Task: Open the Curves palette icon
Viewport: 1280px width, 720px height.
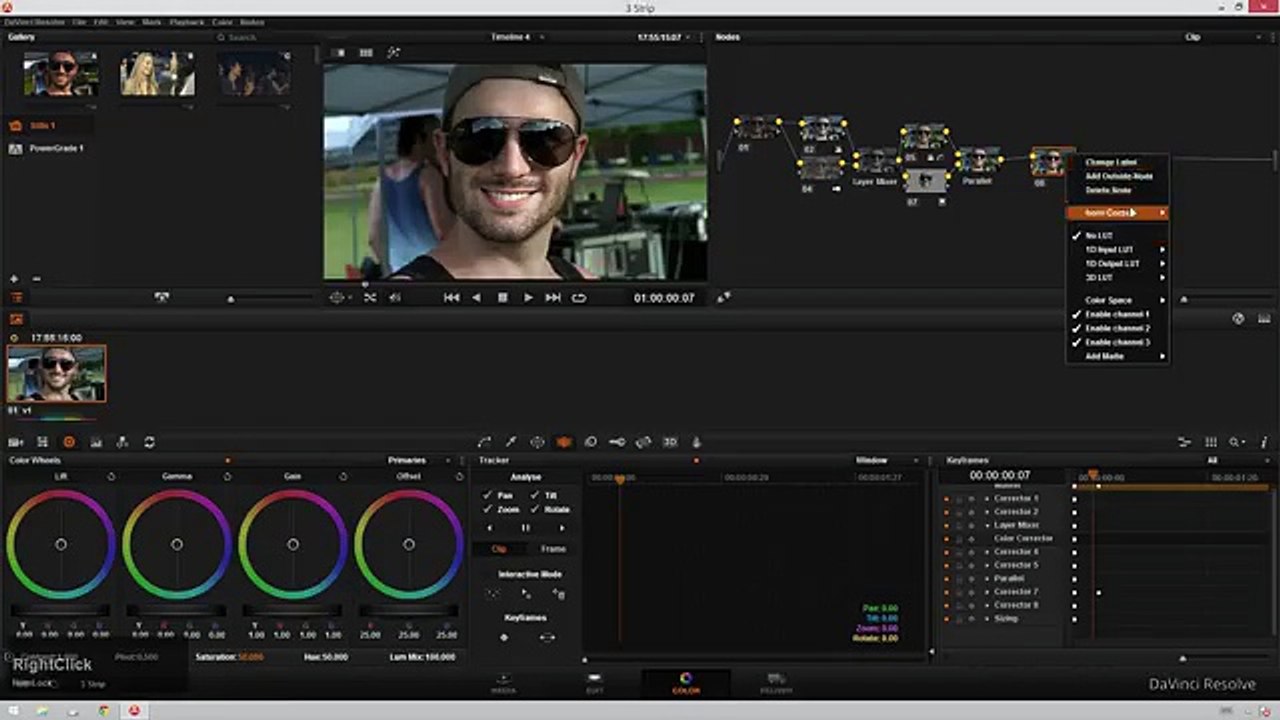Action: [x=485, y=442]
